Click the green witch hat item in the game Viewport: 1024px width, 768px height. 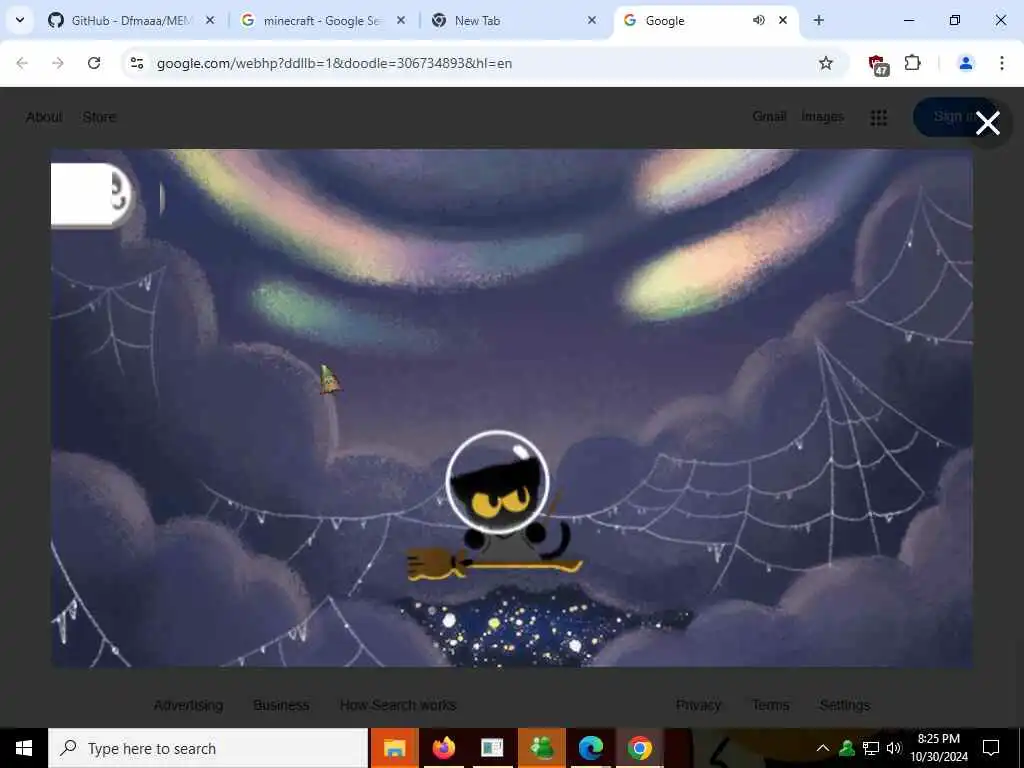tap(329, 379)
